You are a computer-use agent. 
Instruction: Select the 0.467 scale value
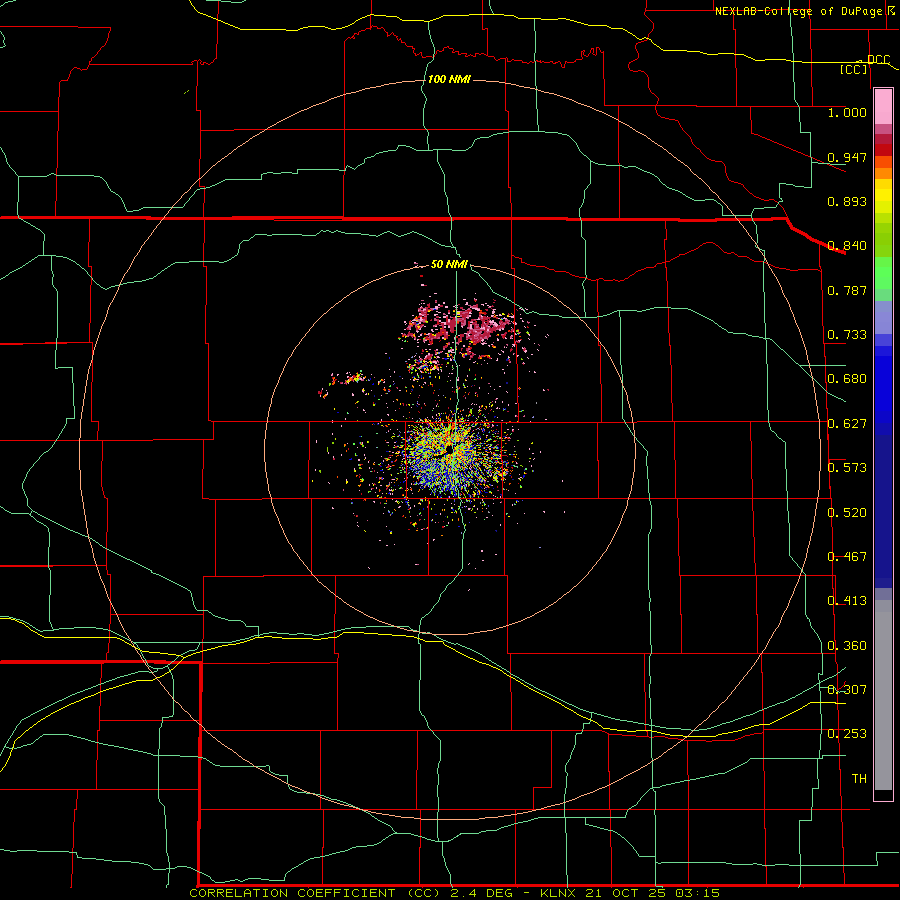click(847, 557)
